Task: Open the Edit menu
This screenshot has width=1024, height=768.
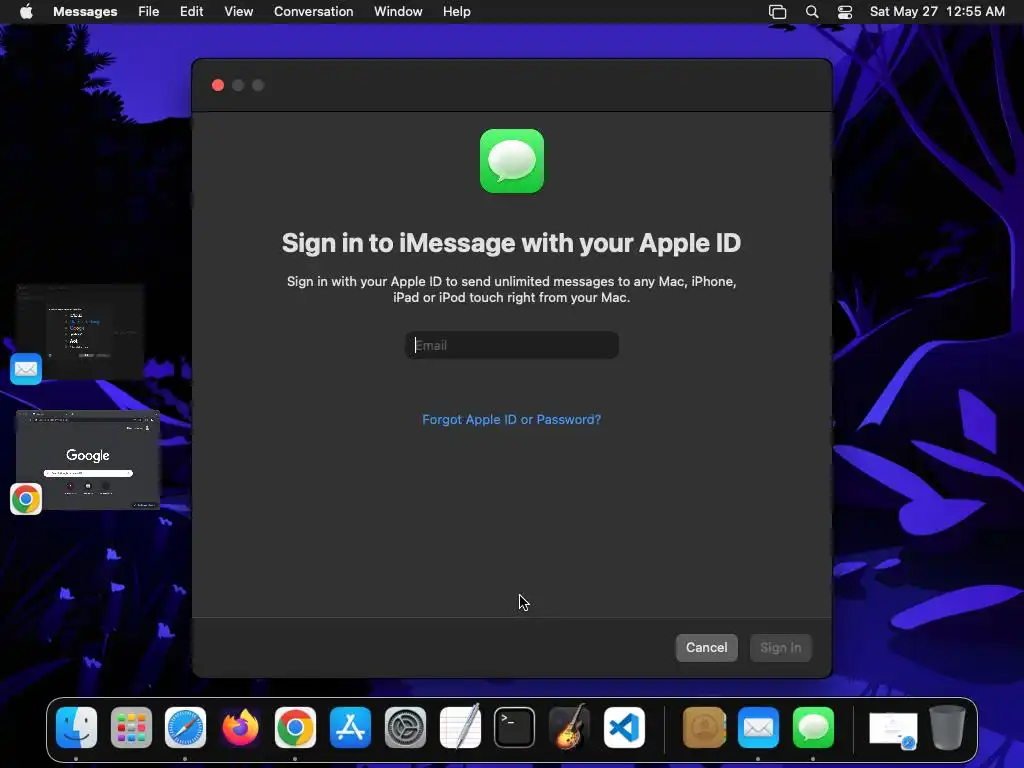Action: pyautogui.click(x=191, y=12)
